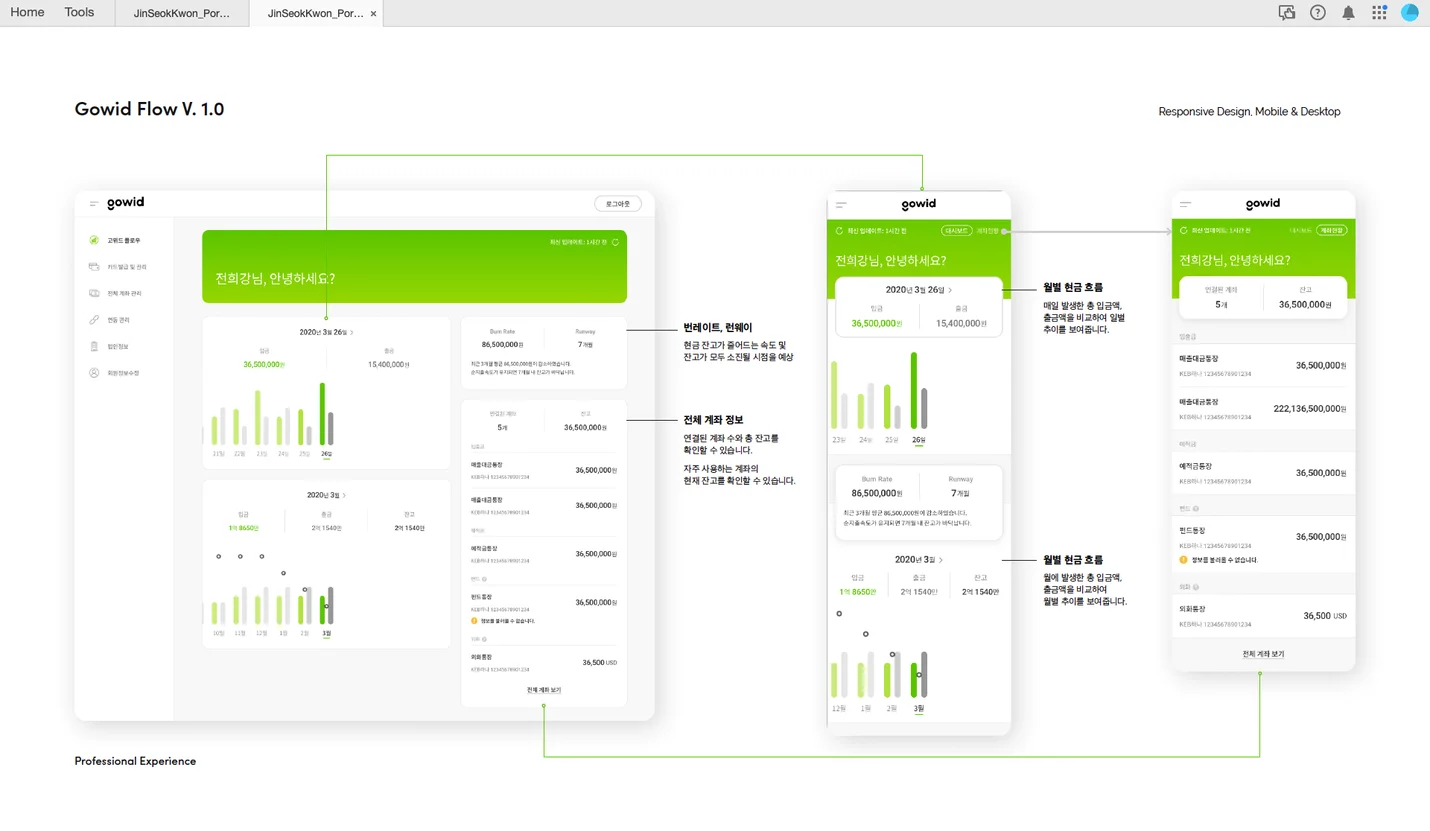
Task: Switch to the first JinSeokKwon_Por... tab
Action: [181, 14]
